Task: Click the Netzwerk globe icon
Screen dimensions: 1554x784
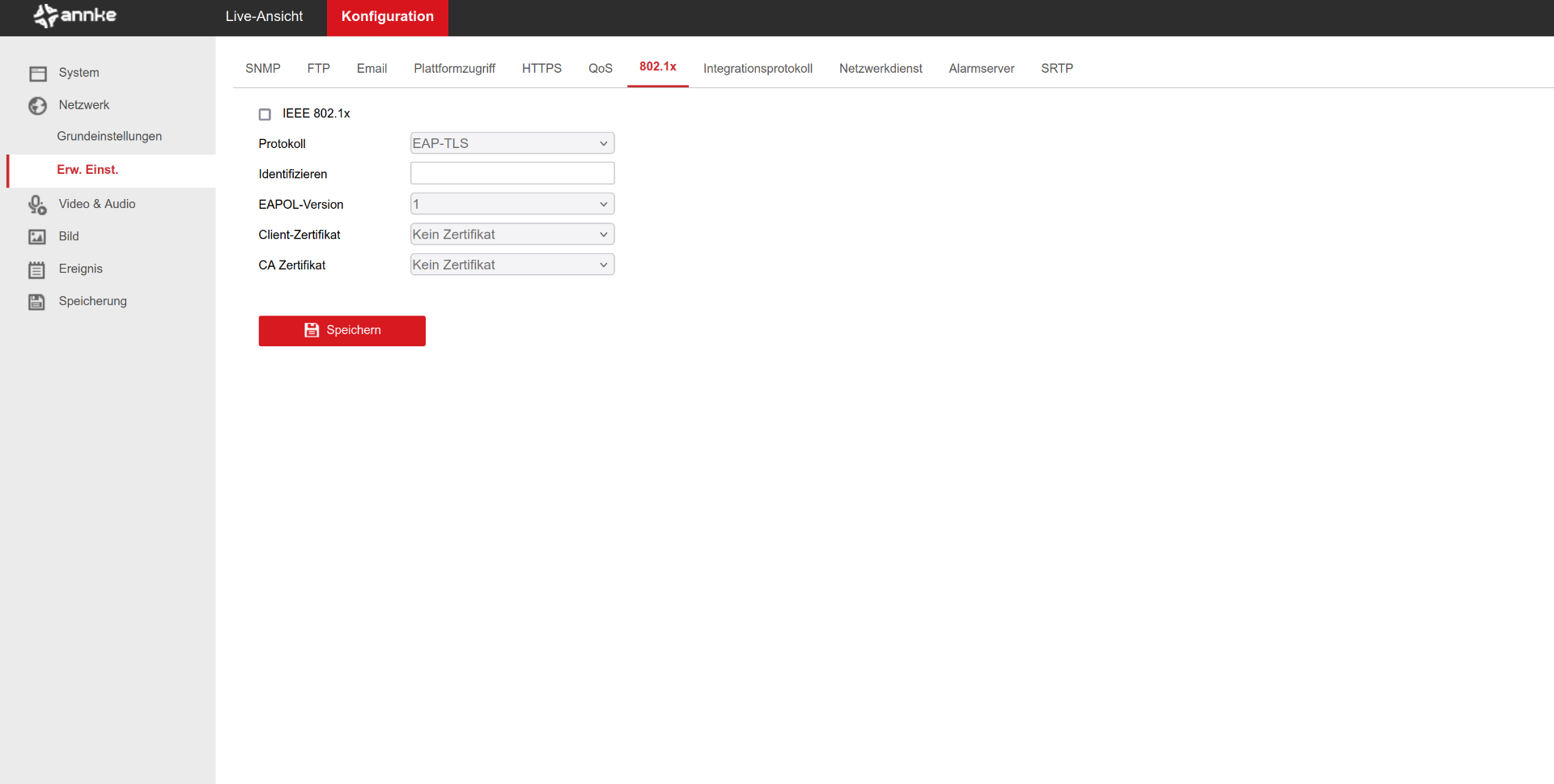Action: tap(37, 106)
